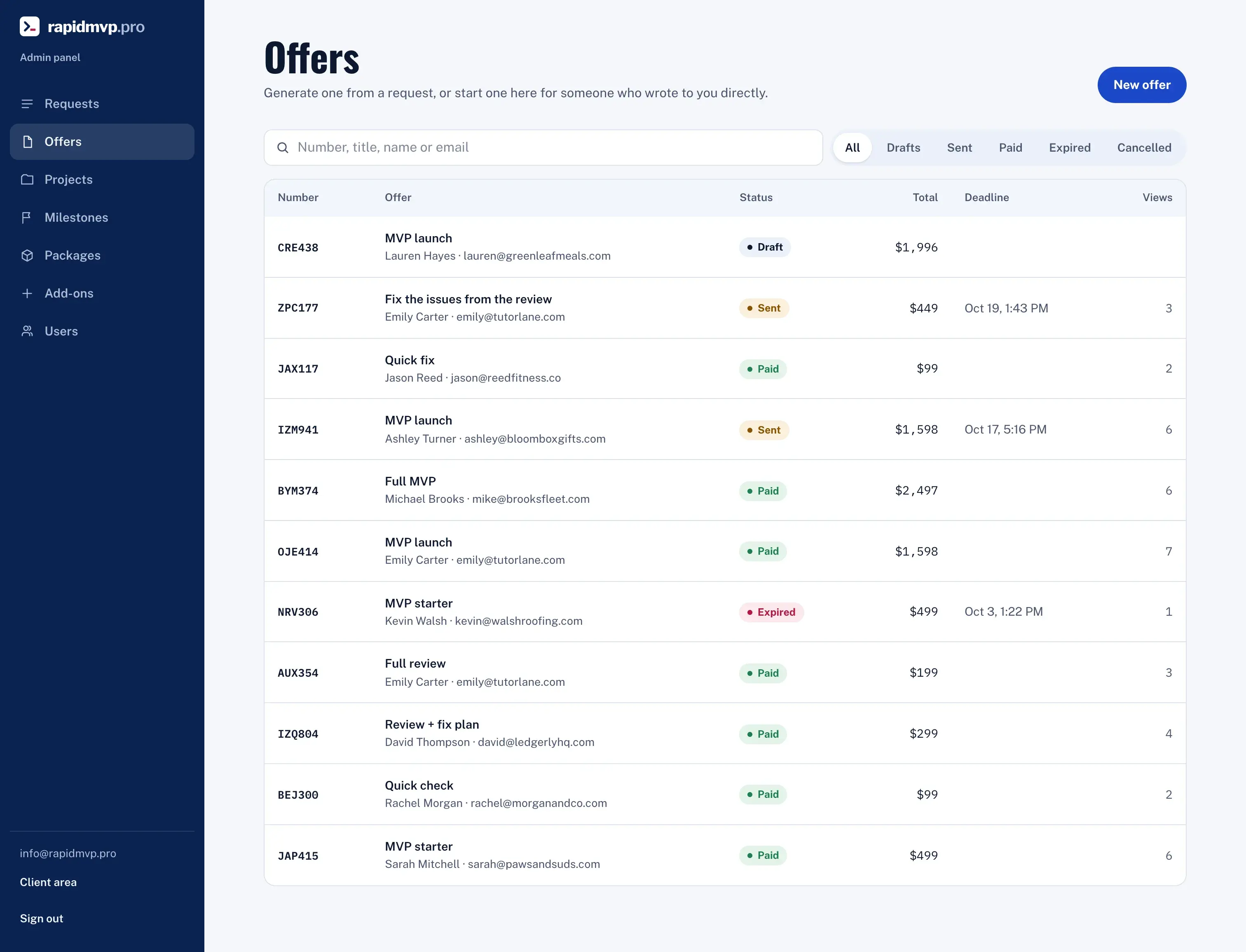
Task: Click the Expired badge on NRV306 row
Action: [x=771, y=612]
